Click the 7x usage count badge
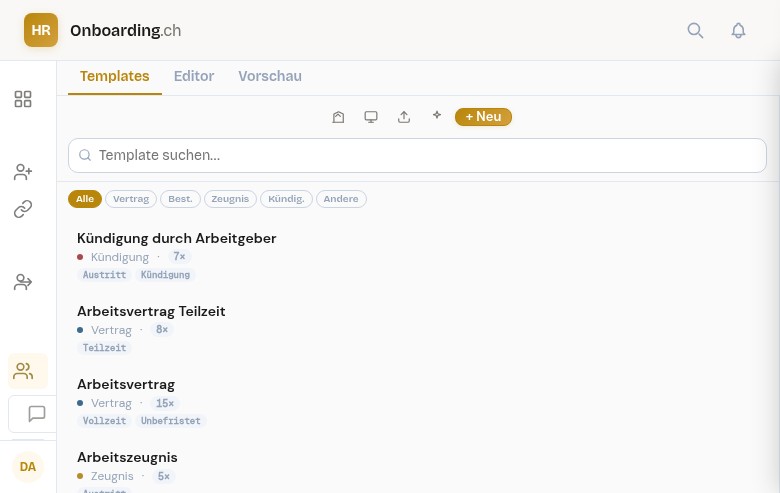 point(179,256)
